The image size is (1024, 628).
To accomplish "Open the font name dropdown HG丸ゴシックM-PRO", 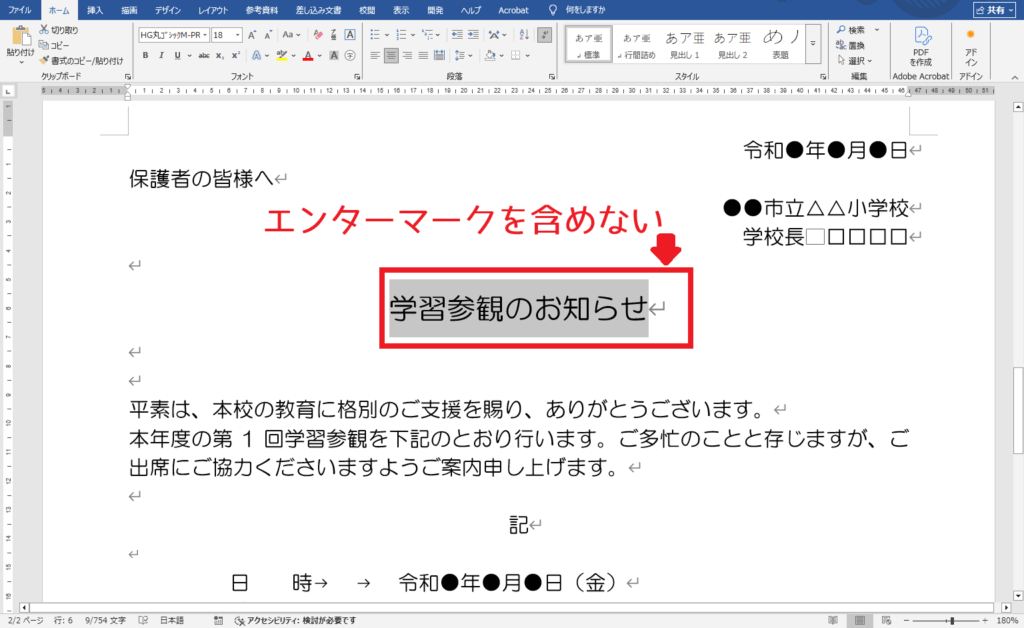I will click(x=173, y=35).
